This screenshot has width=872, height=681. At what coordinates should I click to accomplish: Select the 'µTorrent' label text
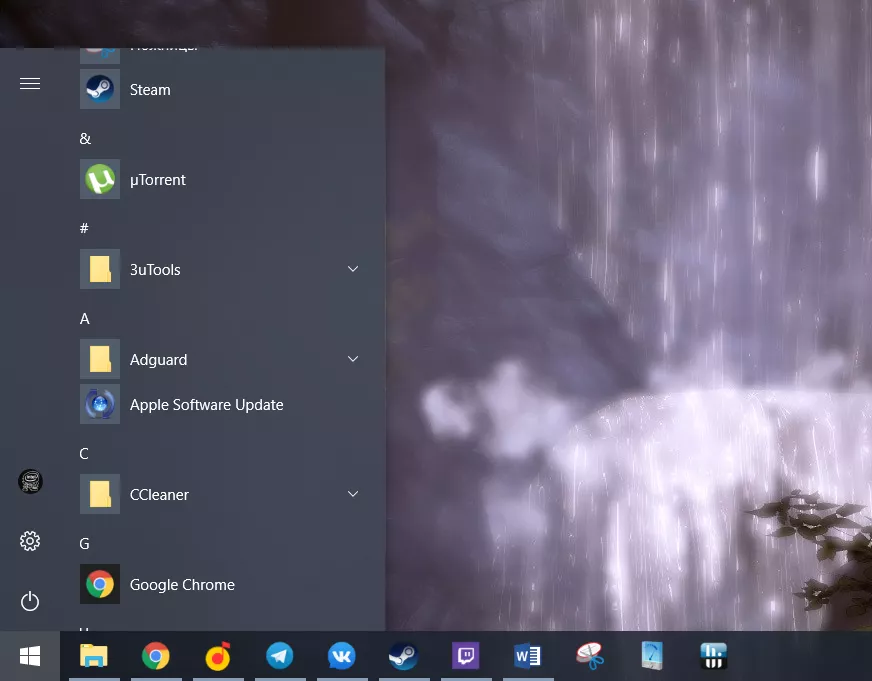158,180
